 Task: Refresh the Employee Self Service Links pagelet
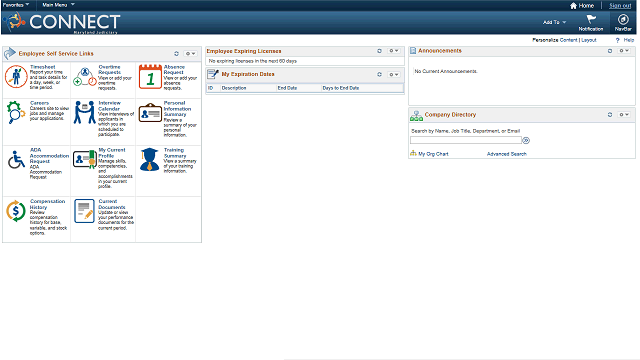(176, 53)
